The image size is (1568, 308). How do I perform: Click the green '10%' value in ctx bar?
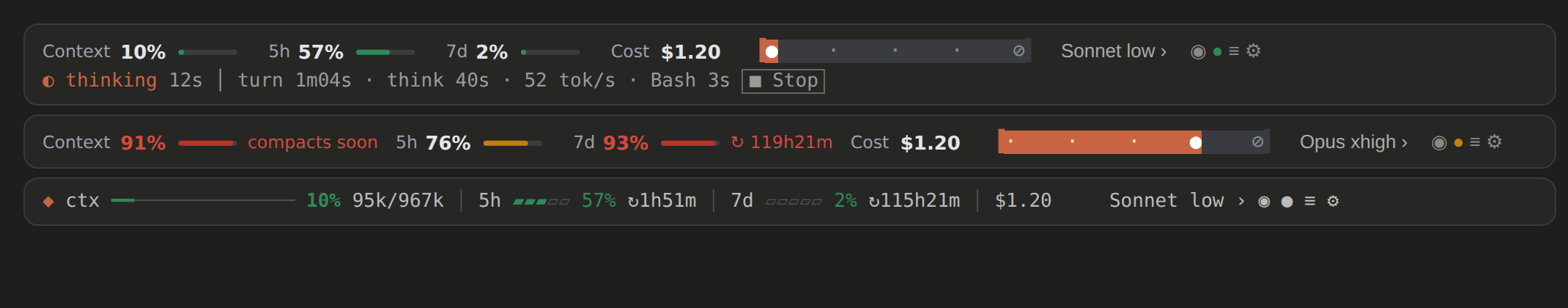point(323,201)
